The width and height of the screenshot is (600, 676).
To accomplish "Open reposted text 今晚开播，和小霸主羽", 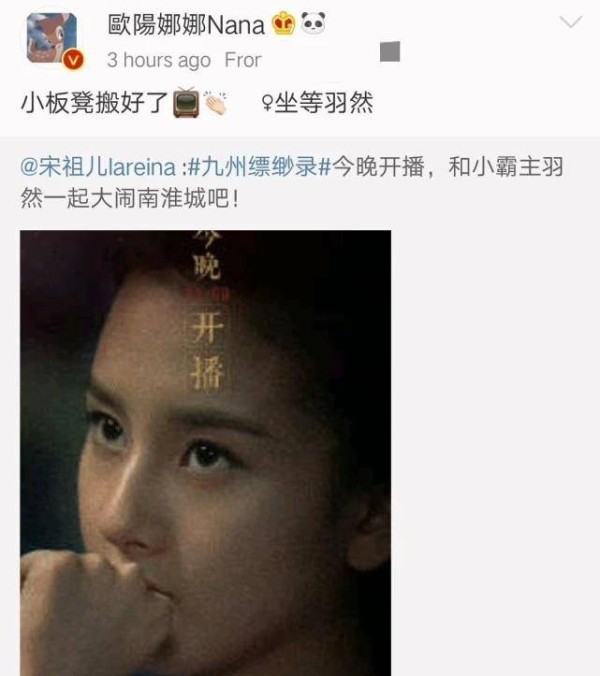I will click(447, 167).
